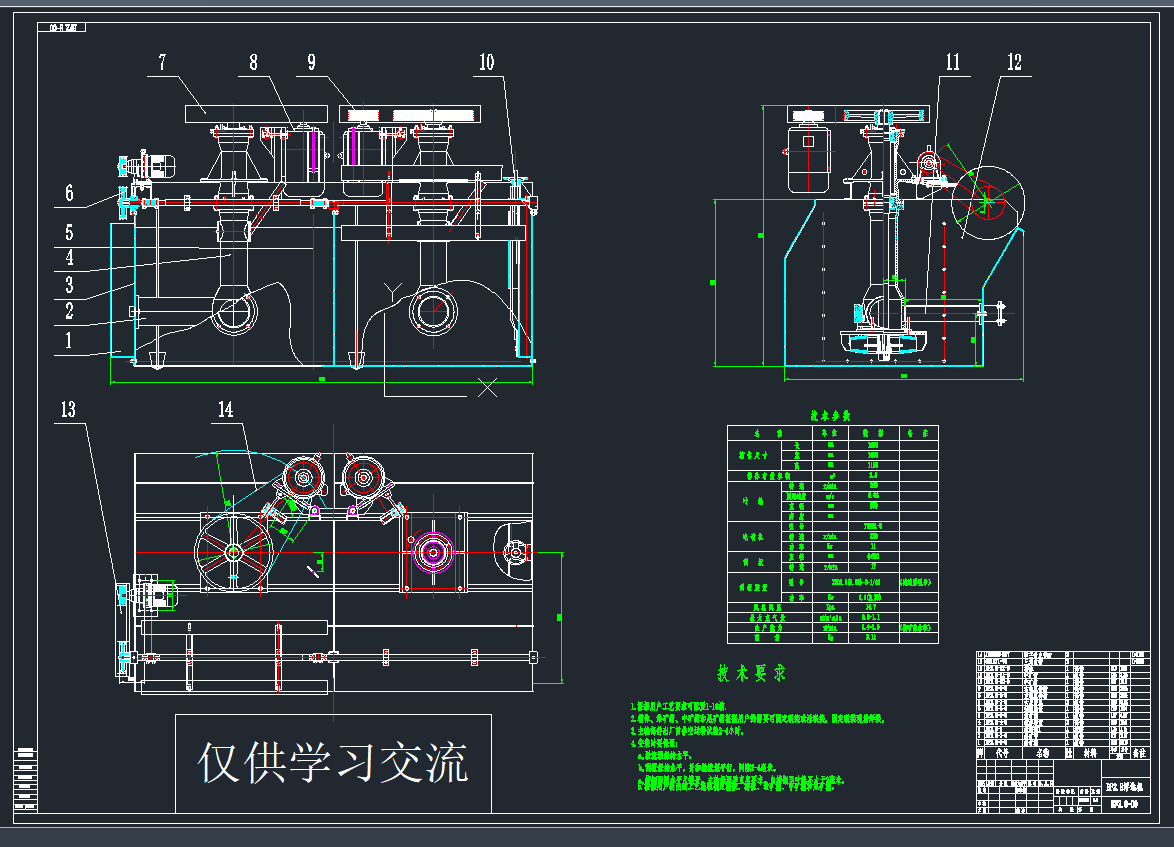Select part callout number 12
The width and height of the screenshot is (1174, 847).
pyautogui.click(x=1014, y=63)
